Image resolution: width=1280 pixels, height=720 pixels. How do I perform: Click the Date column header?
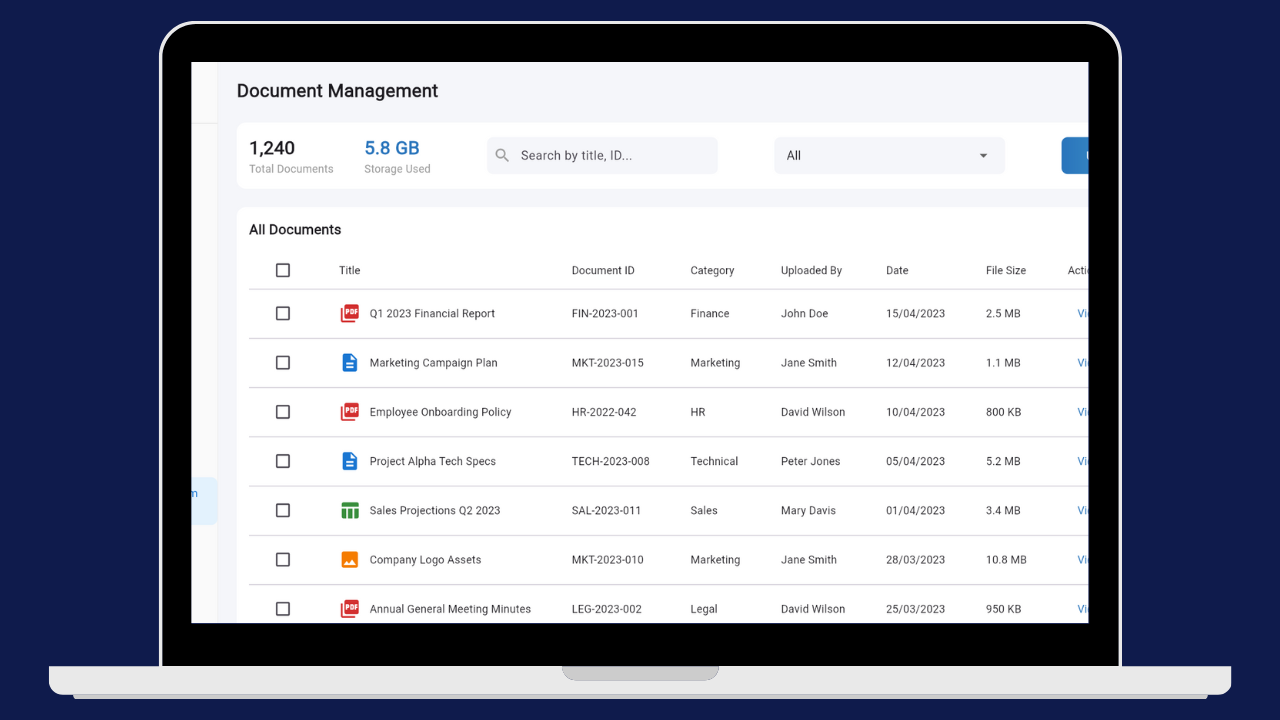(896, 270)
